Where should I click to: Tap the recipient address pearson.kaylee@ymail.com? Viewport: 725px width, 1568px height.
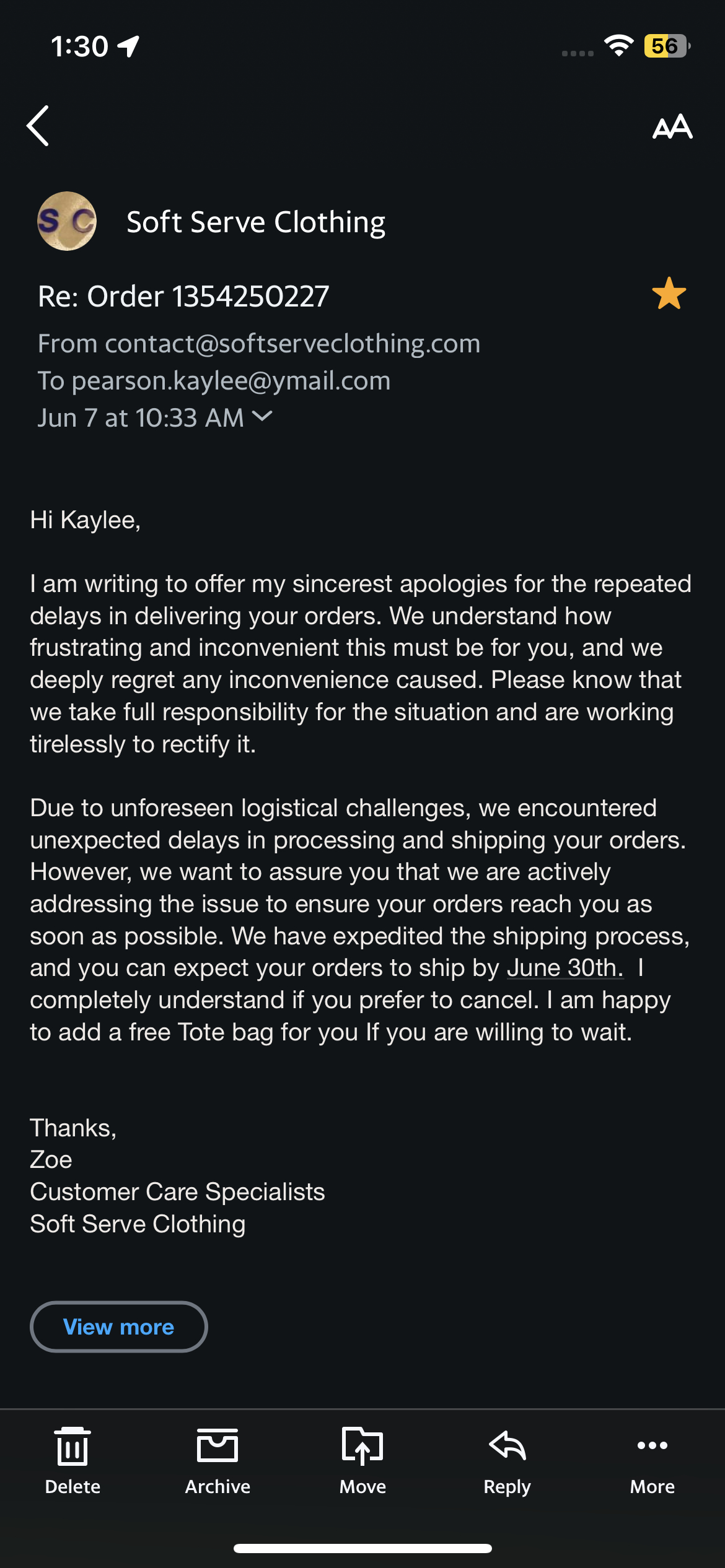pyautogui.click(x=231, y=381)
